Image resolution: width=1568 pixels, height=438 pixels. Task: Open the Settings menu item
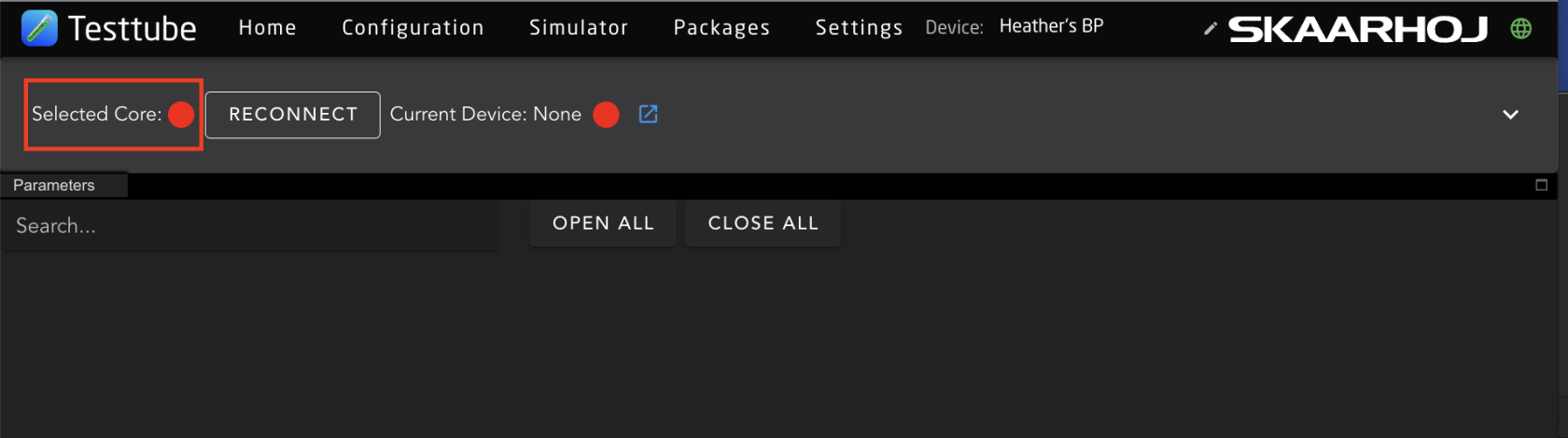pos(859,28)
